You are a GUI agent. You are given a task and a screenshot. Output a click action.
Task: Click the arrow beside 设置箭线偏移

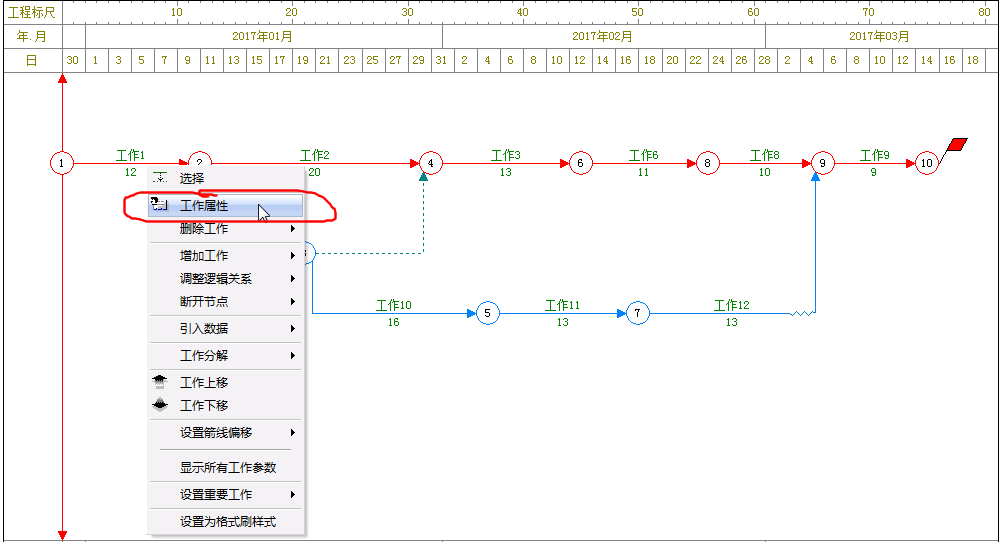[x=292, y=433]
